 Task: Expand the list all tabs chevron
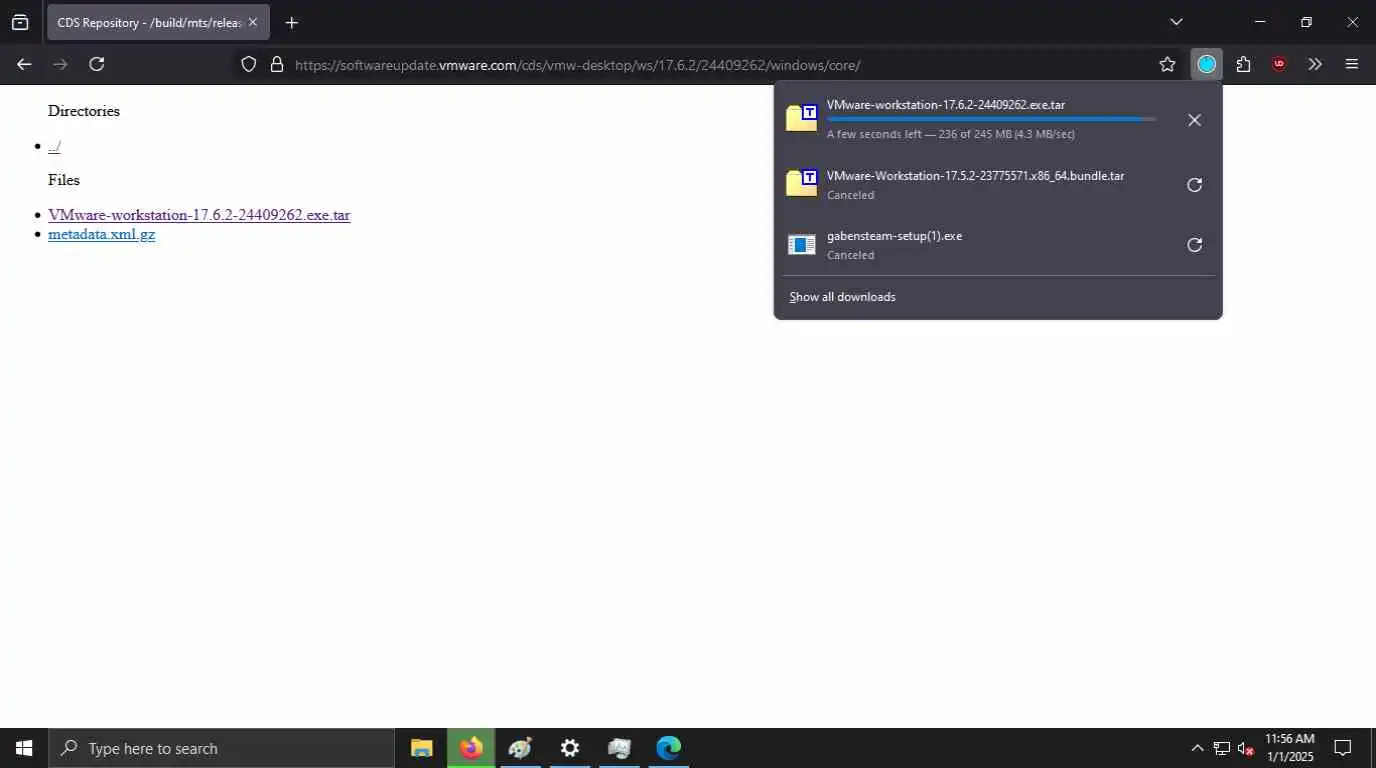point(1176,22)
